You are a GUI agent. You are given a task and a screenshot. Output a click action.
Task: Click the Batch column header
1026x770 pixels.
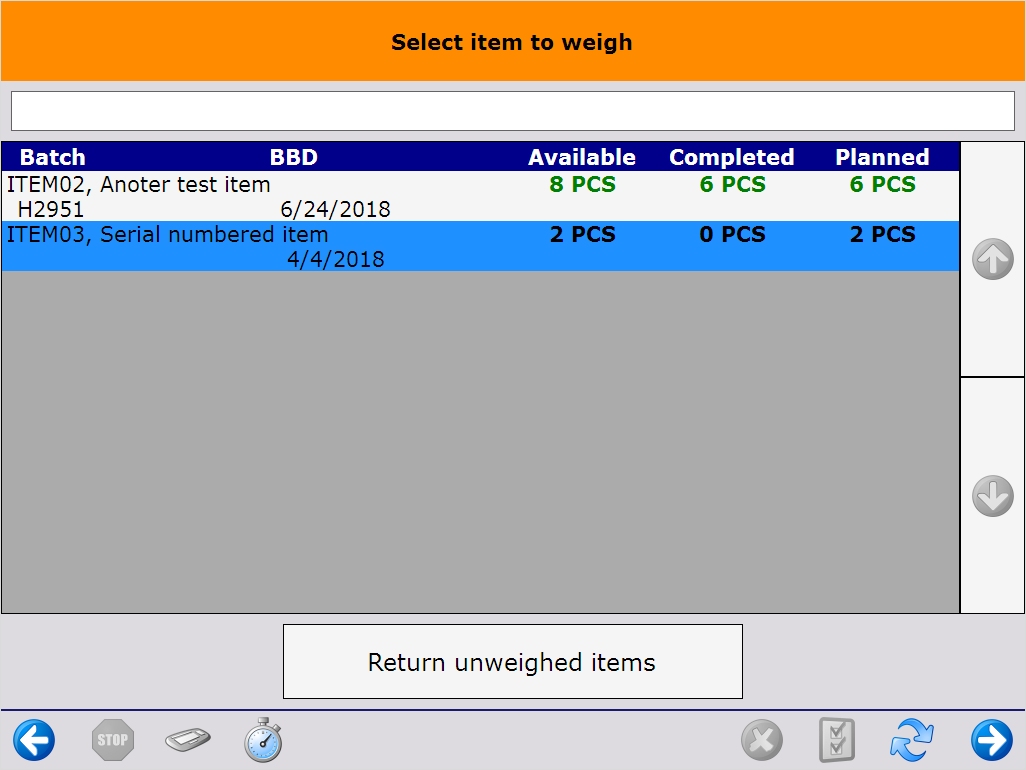[x=53, y=157]
